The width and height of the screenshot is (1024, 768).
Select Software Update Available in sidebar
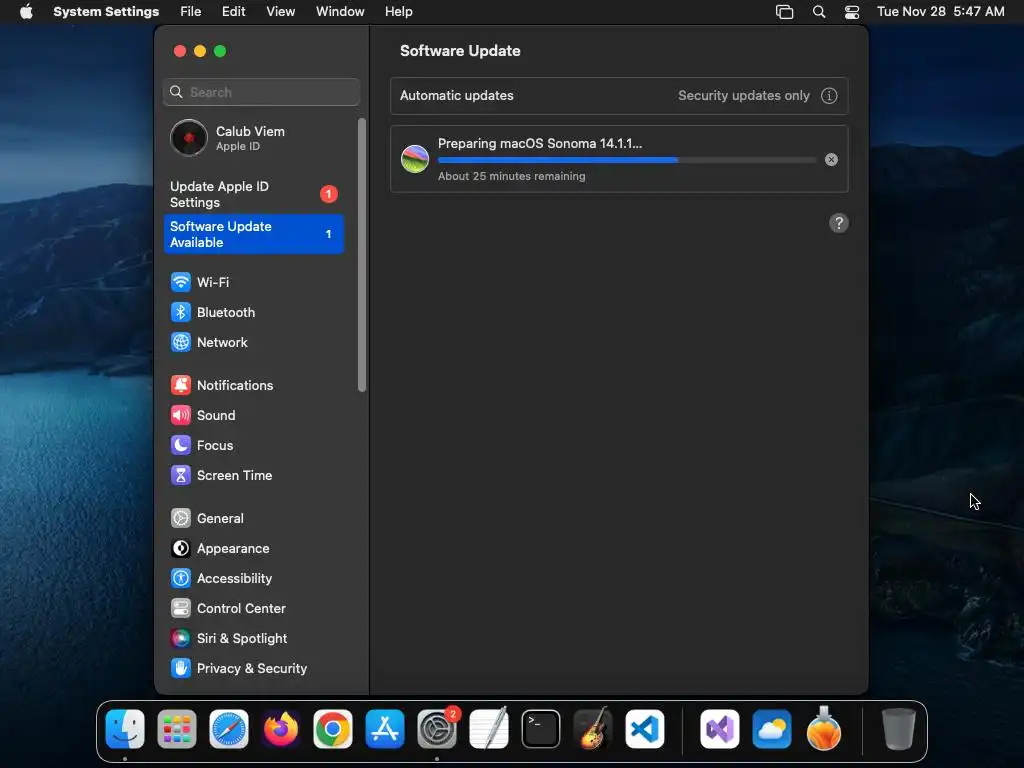point(253,234)
